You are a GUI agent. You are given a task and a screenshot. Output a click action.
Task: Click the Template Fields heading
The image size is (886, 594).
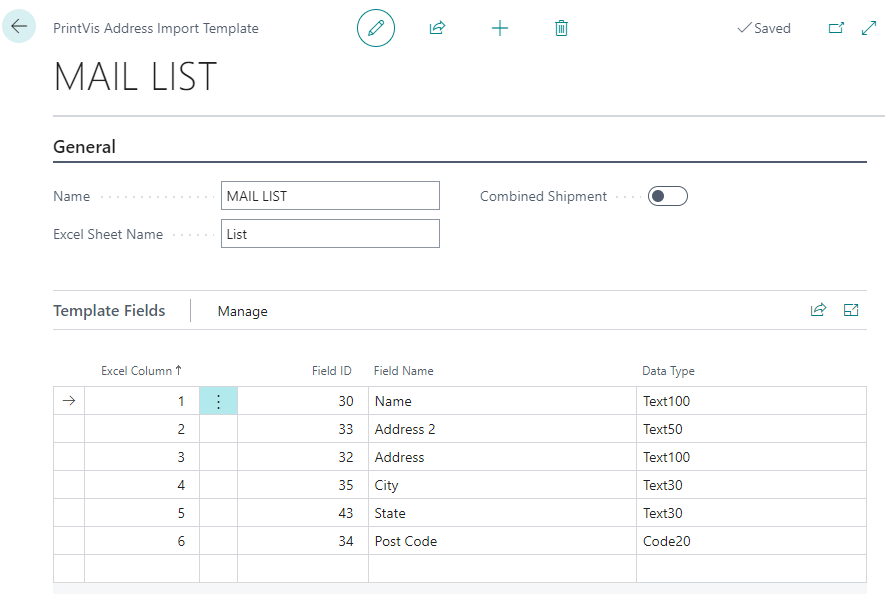pos(109,311)
